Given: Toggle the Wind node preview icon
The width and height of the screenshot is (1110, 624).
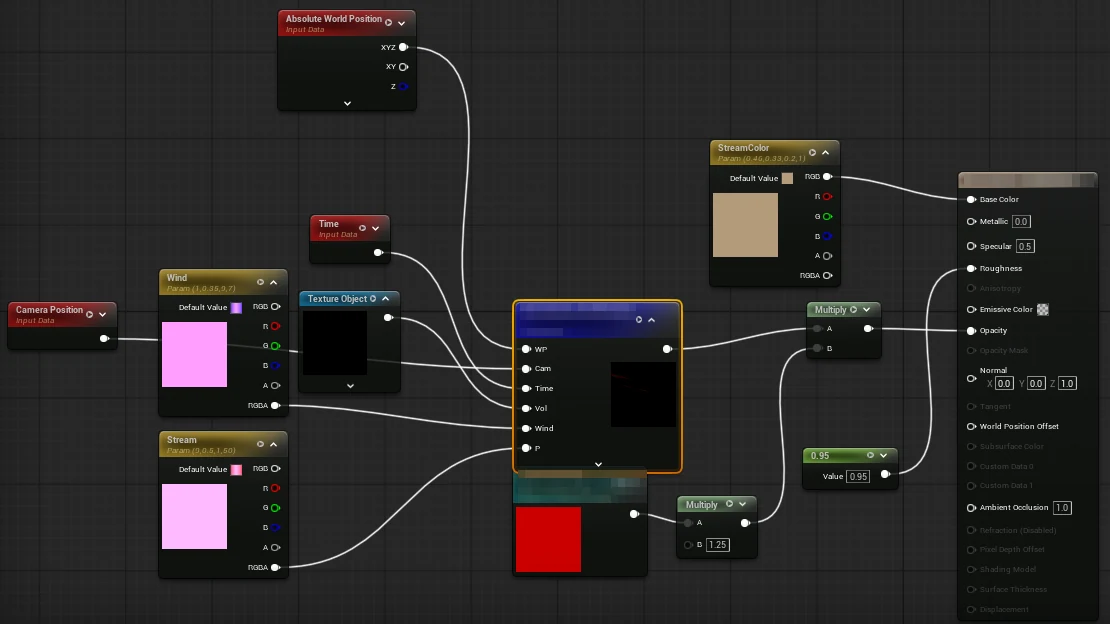Looking at the screenshot, I should coord(261,282).
